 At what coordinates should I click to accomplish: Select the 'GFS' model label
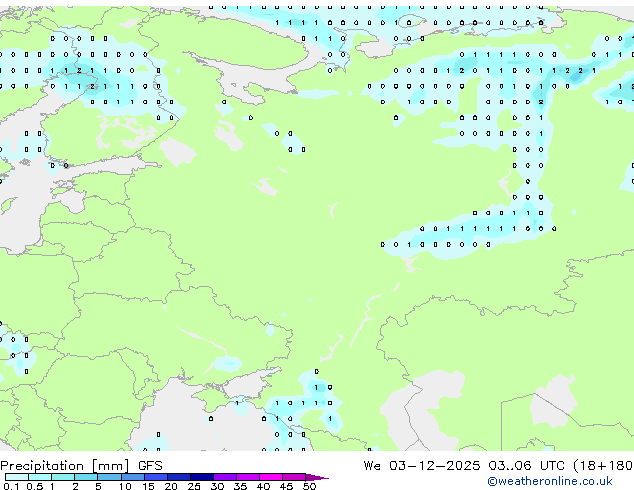point(150,466)
